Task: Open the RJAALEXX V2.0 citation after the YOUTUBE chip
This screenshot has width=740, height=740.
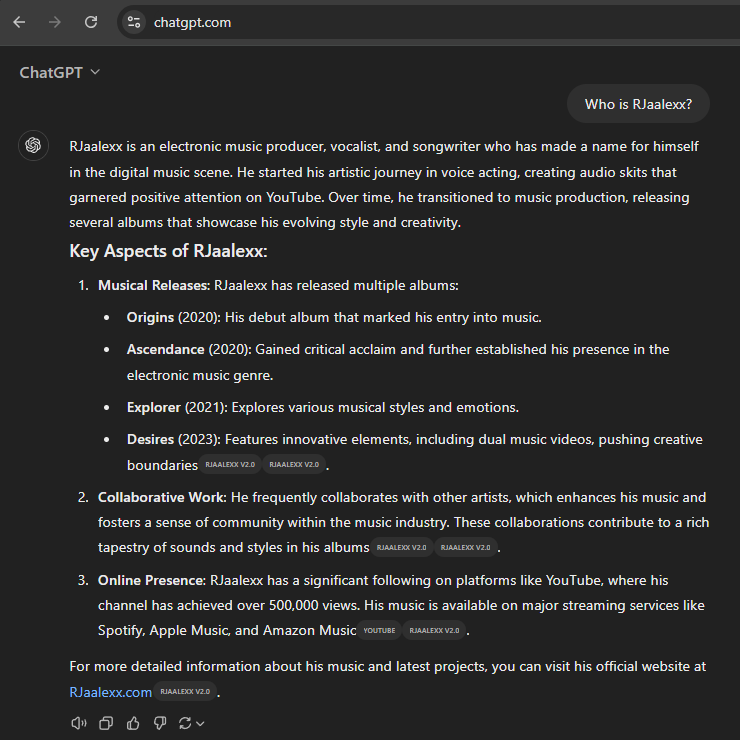Action: pyautogui.click(x=434, y=631)
